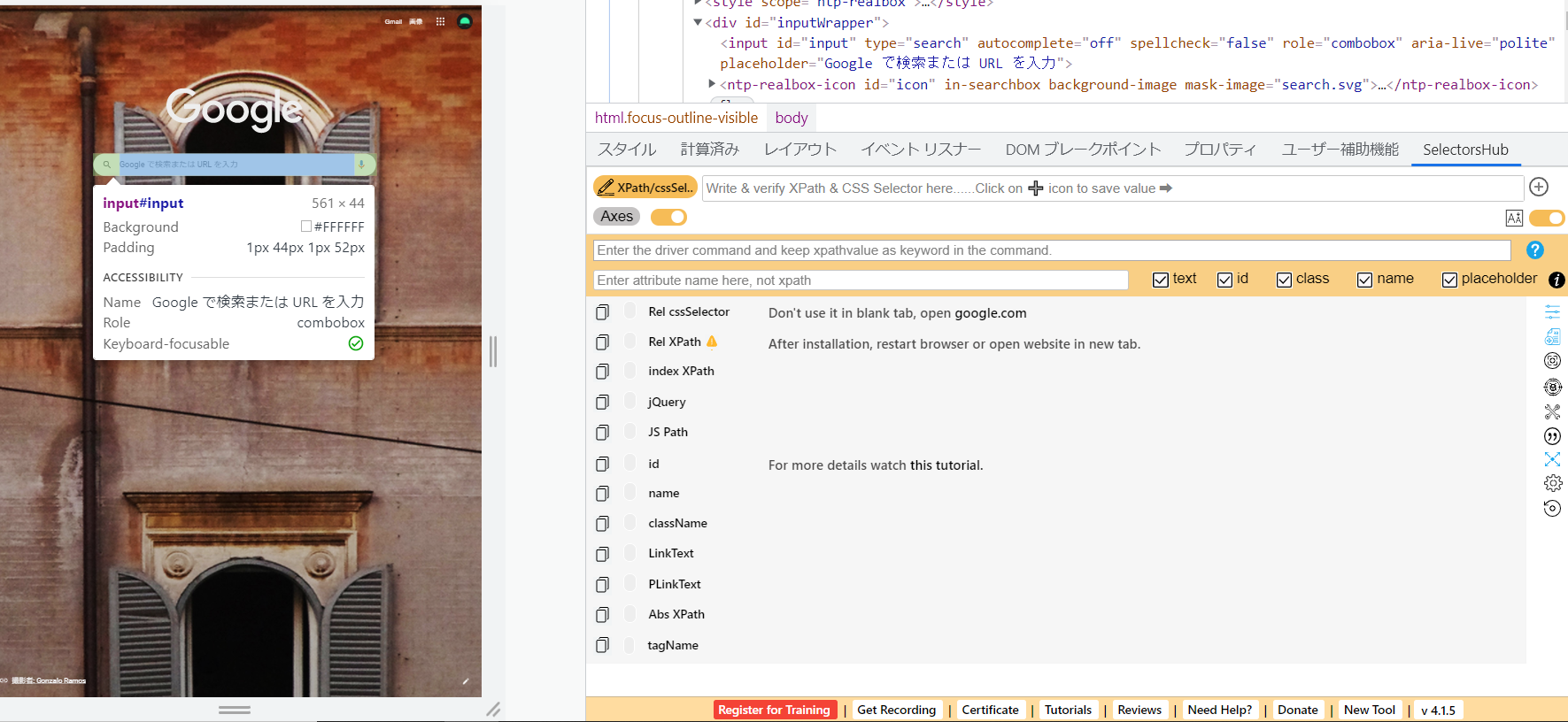This screenshot has height=722, width=1568.
Task: Click the blue document generator icon in sidebar
Action: (x=1552, y=336)
